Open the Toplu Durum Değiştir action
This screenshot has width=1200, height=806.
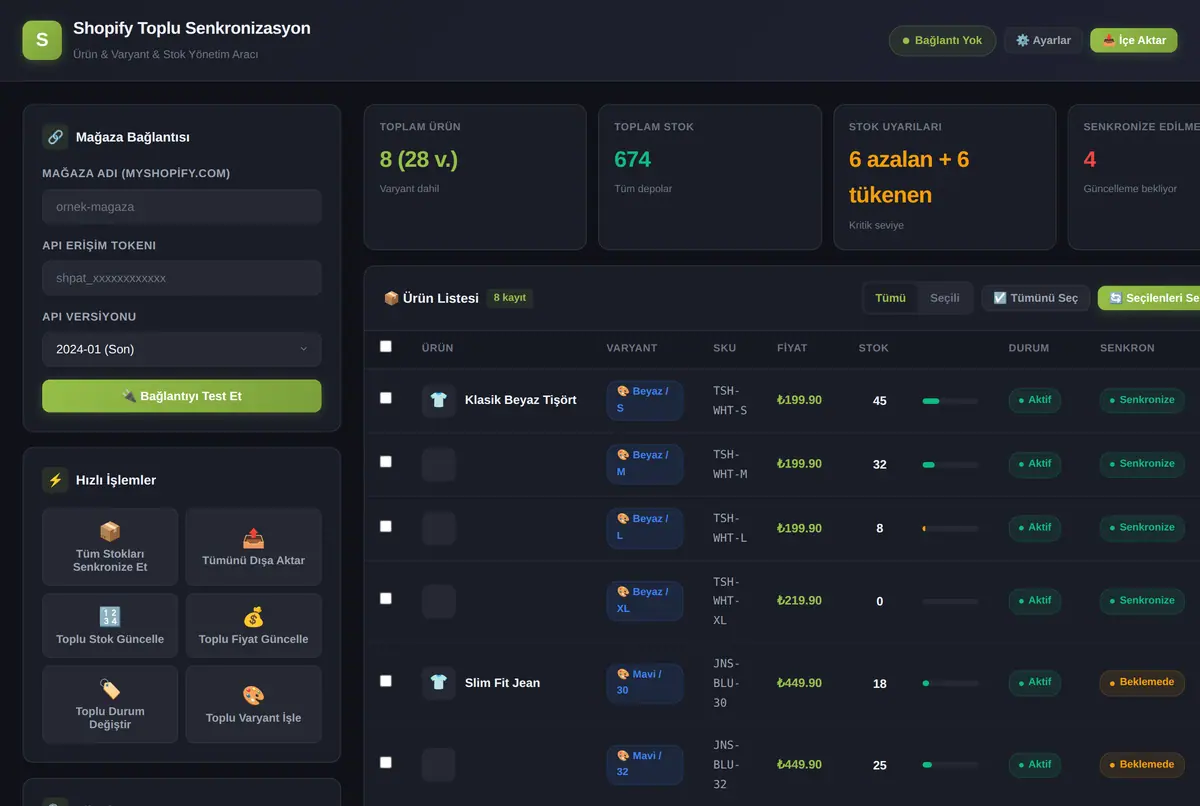(110, 704)
